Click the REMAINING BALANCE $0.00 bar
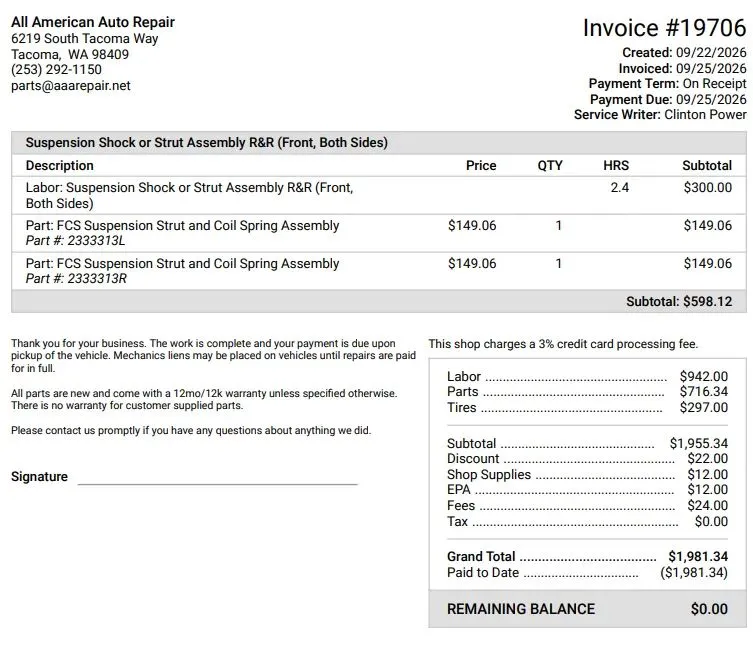The width and height of the screenshot is (753, 647). pos(587,609)
